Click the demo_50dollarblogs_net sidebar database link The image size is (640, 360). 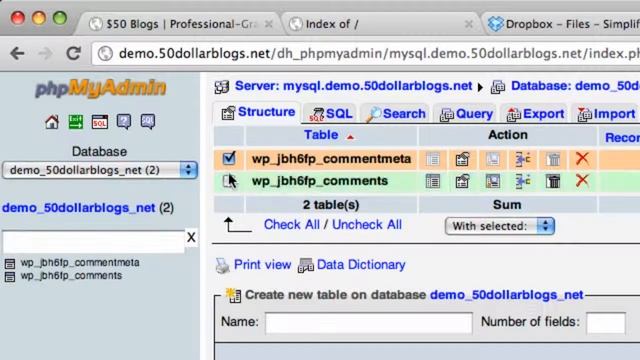[x=78, y=208]
